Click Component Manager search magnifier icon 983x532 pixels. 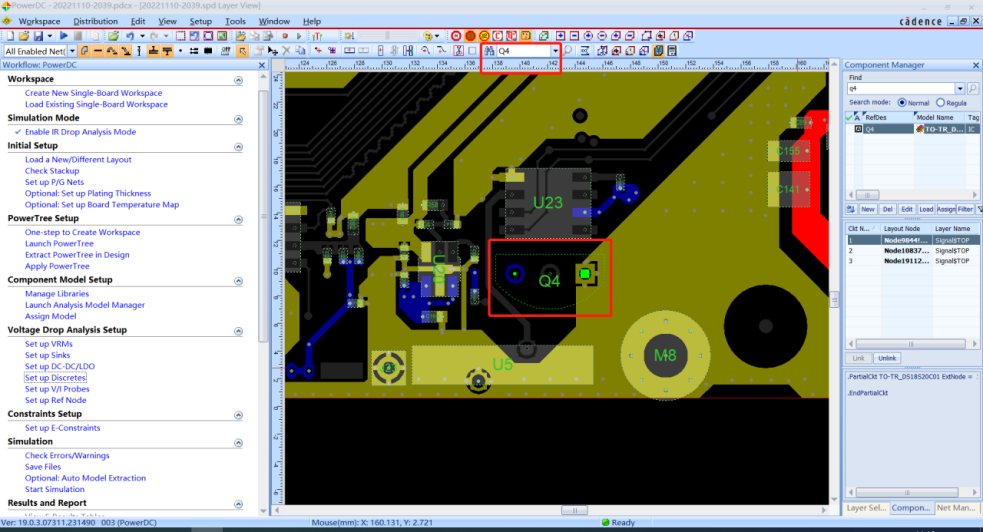pos(973,88)
